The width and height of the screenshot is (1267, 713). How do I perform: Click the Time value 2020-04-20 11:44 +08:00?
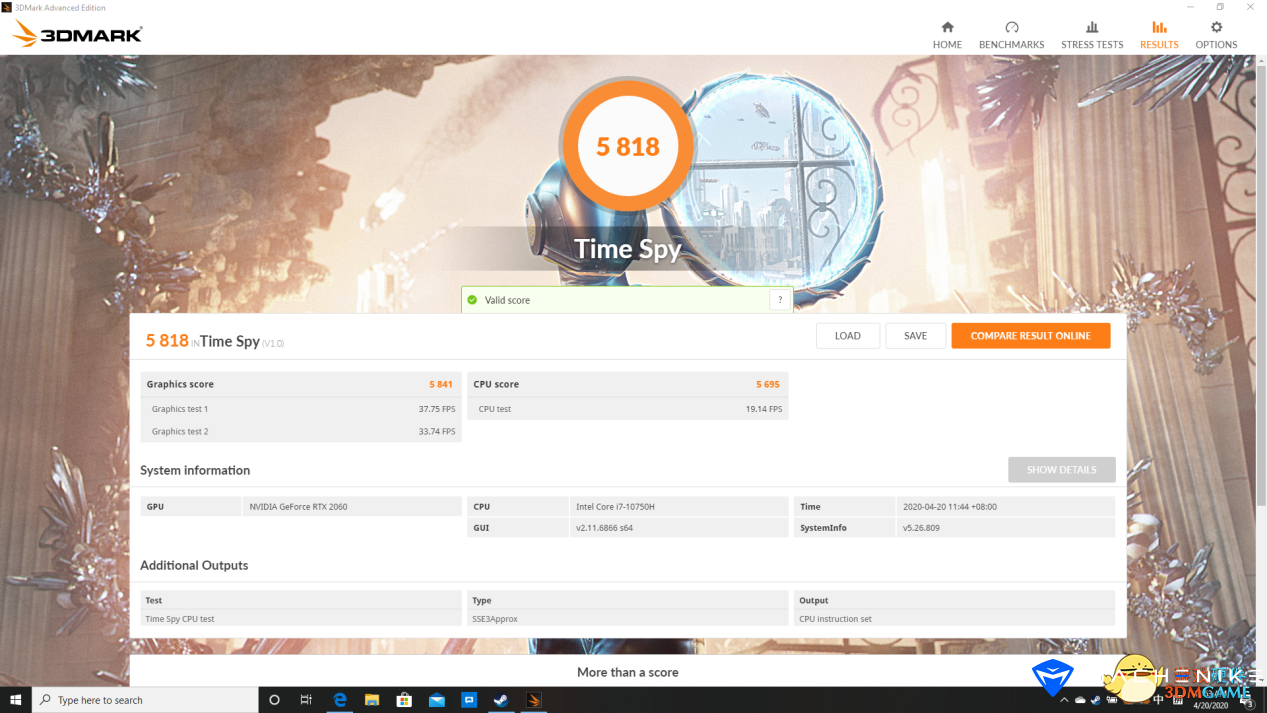point(949,507)
